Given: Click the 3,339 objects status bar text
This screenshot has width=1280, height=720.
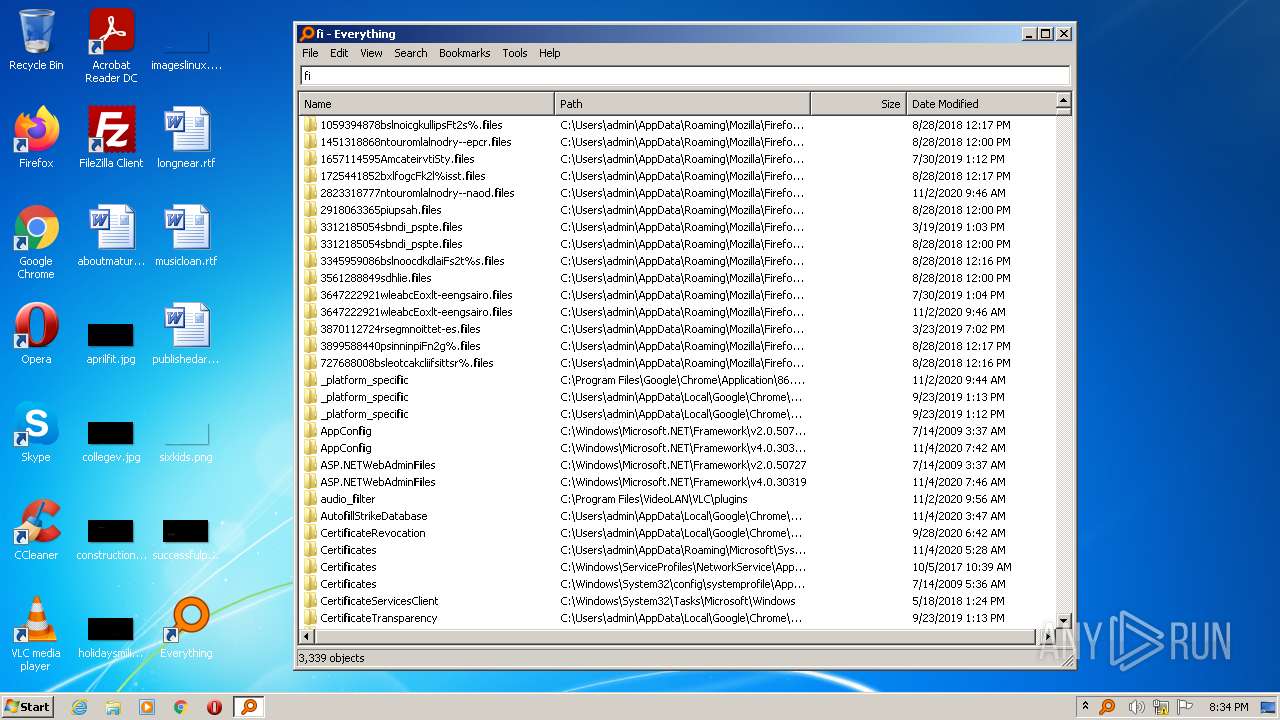Looking at the screenshot, I should (x=331, y=658).
